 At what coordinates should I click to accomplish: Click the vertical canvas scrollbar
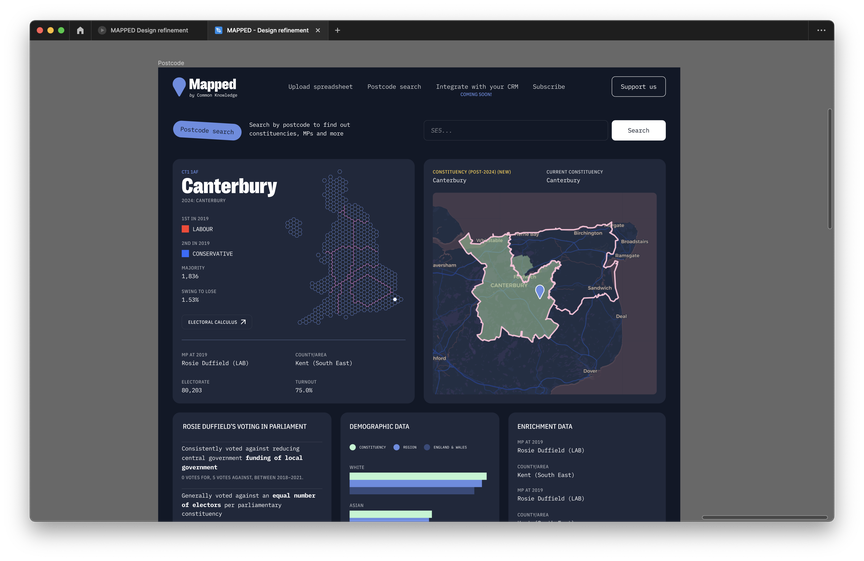pyautogui.click(x=829, y=169)
